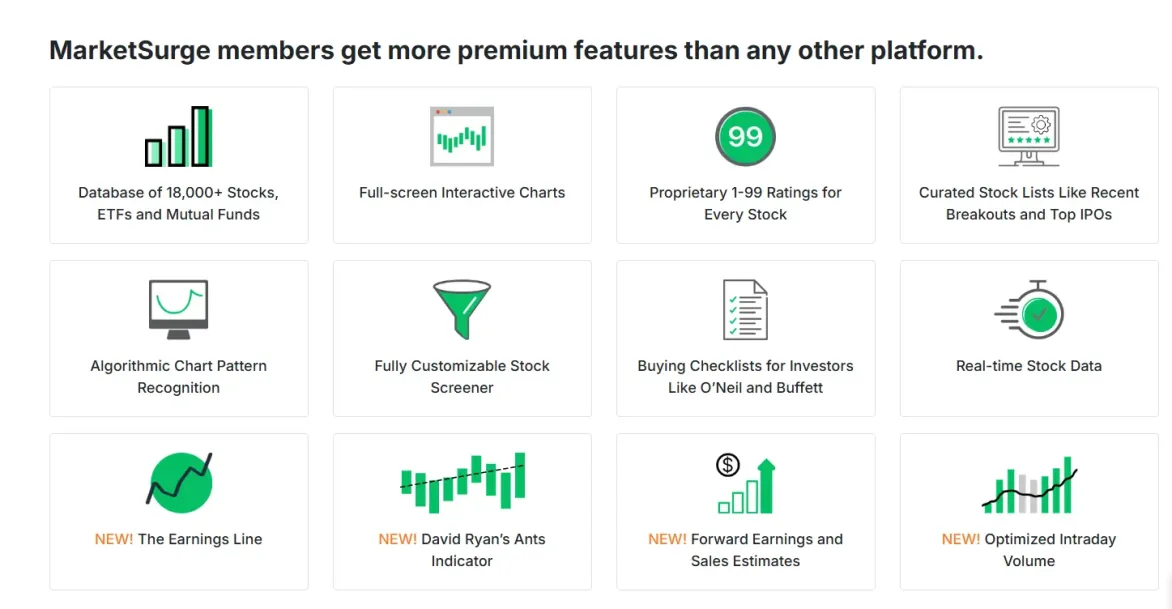Click the dollar sign forward earnings icon

pyautogui.click(x=745, y=483)
